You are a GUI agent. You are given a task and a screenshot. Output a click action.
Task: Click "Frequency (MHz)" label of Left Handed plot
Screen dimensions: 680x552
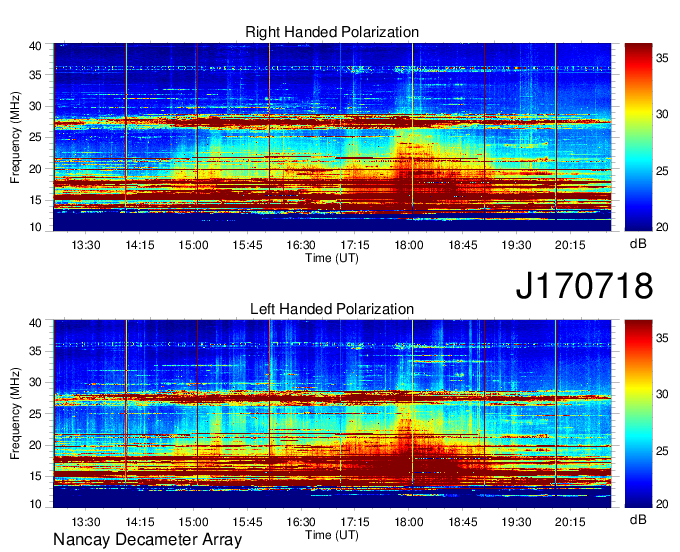15,414
